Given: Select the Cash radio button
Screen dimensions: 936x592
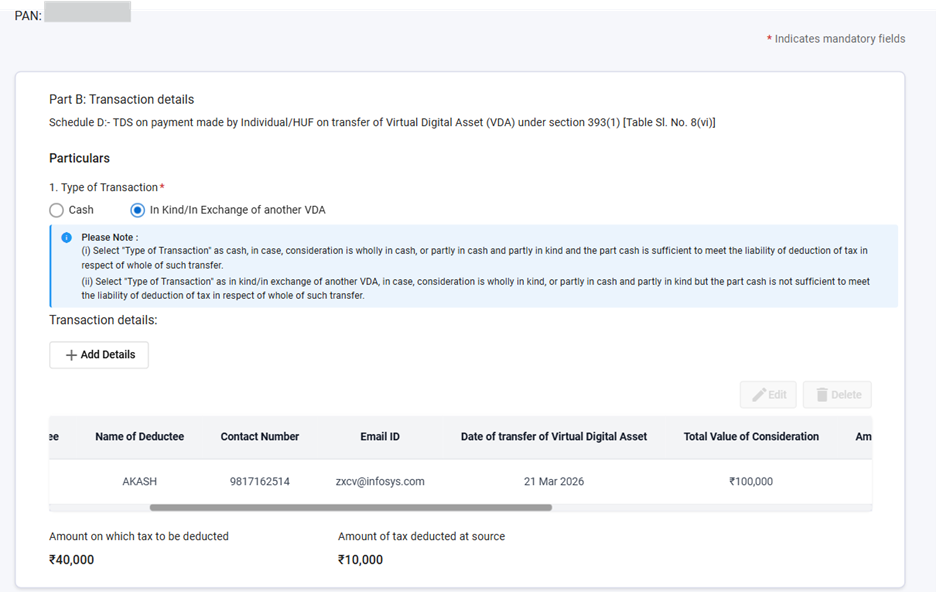Looking at the screenshot, I should click(57, 210).
